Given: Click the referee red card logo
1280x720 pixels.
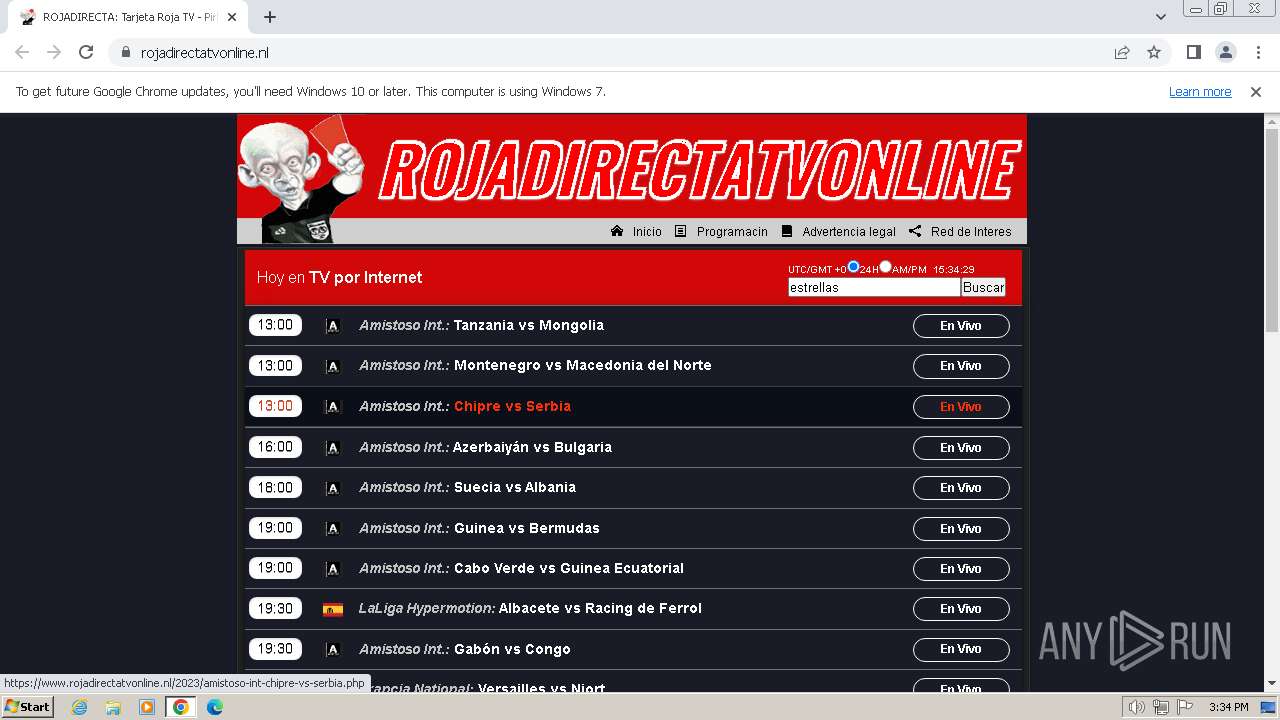Looking at the screenshot, I should coord(302,178).
